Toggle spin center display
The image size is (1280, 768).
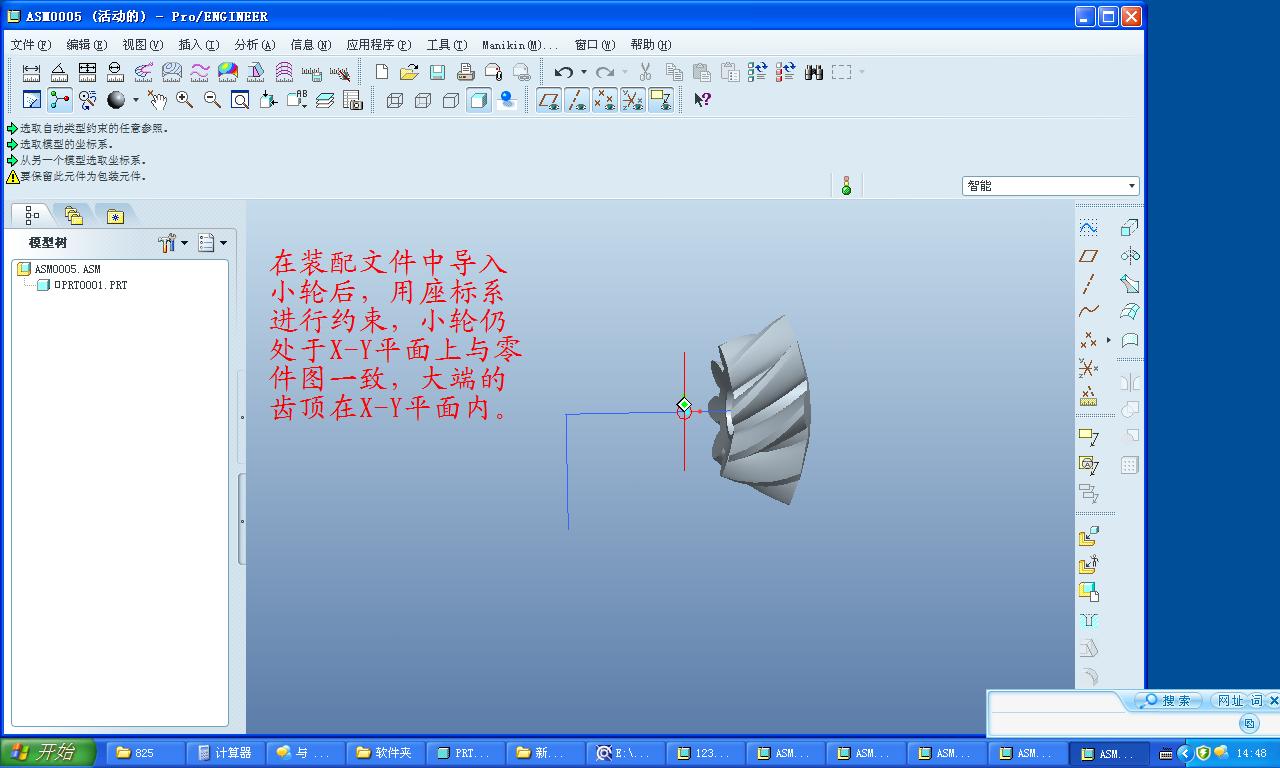[60, 100]
